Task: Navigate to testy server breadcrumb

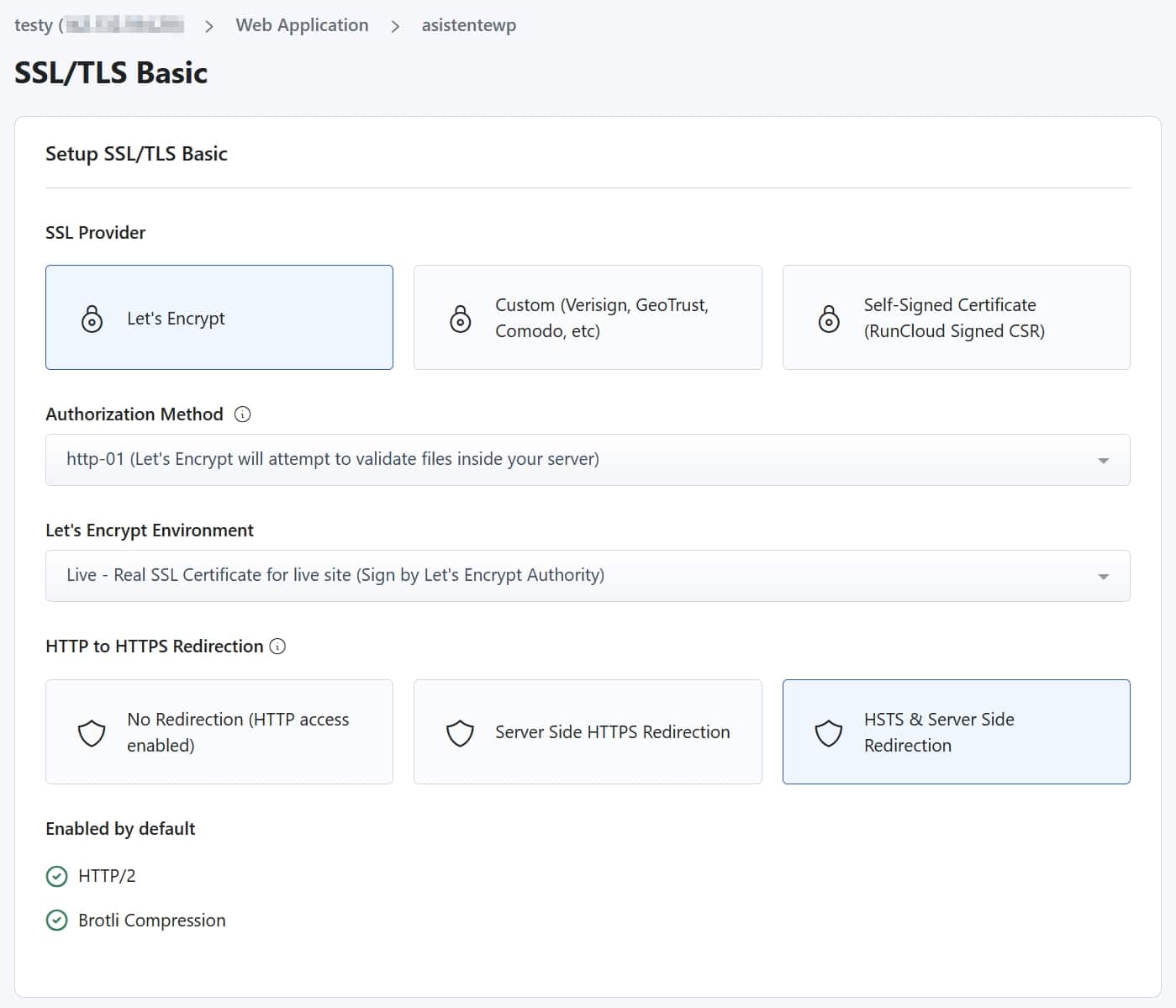Action: pos(34,25)
